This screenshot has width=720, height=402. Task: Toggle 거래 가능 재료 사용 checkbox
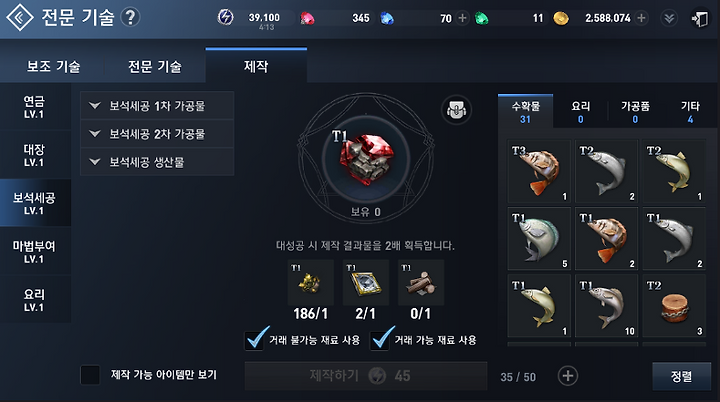coord(381,340)
